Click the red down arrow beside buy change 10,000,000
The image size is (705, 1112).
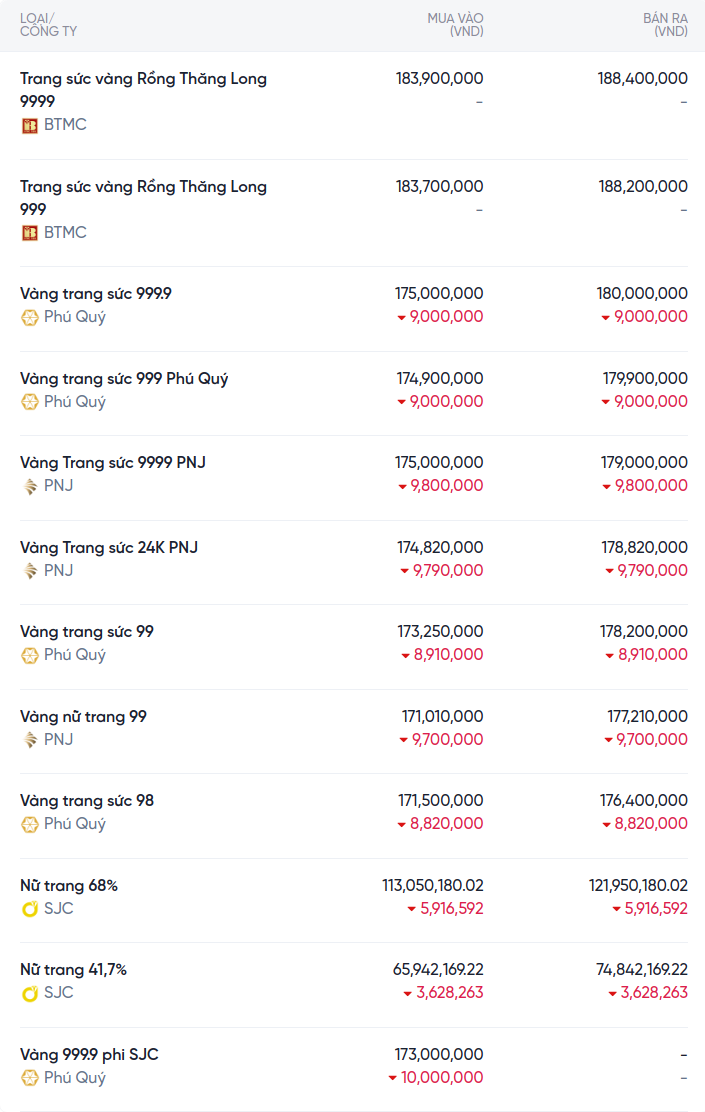point(393,1078)
